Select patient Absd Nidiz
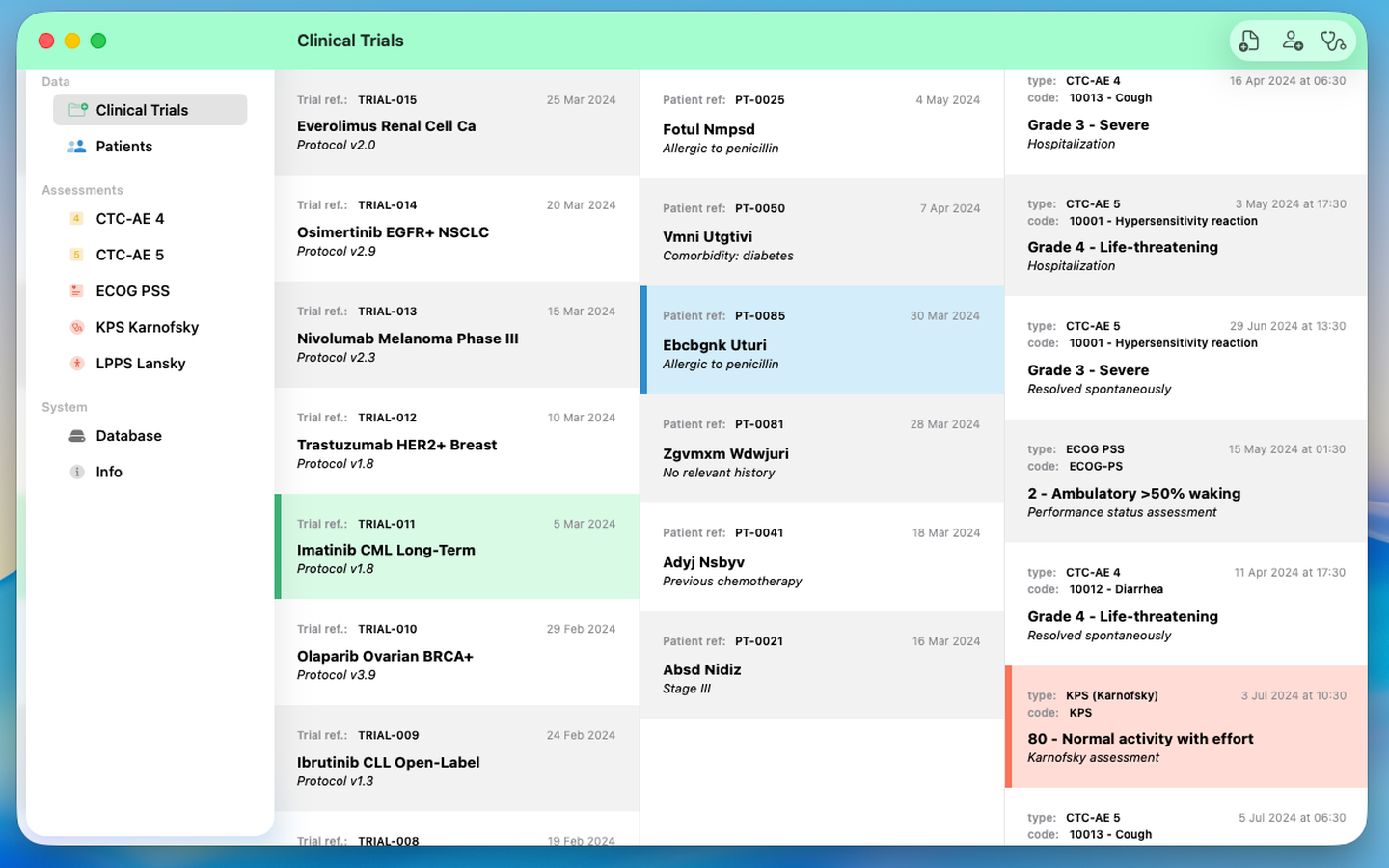This screenshot has width=1389, height=868. click(x=822, y=665)
